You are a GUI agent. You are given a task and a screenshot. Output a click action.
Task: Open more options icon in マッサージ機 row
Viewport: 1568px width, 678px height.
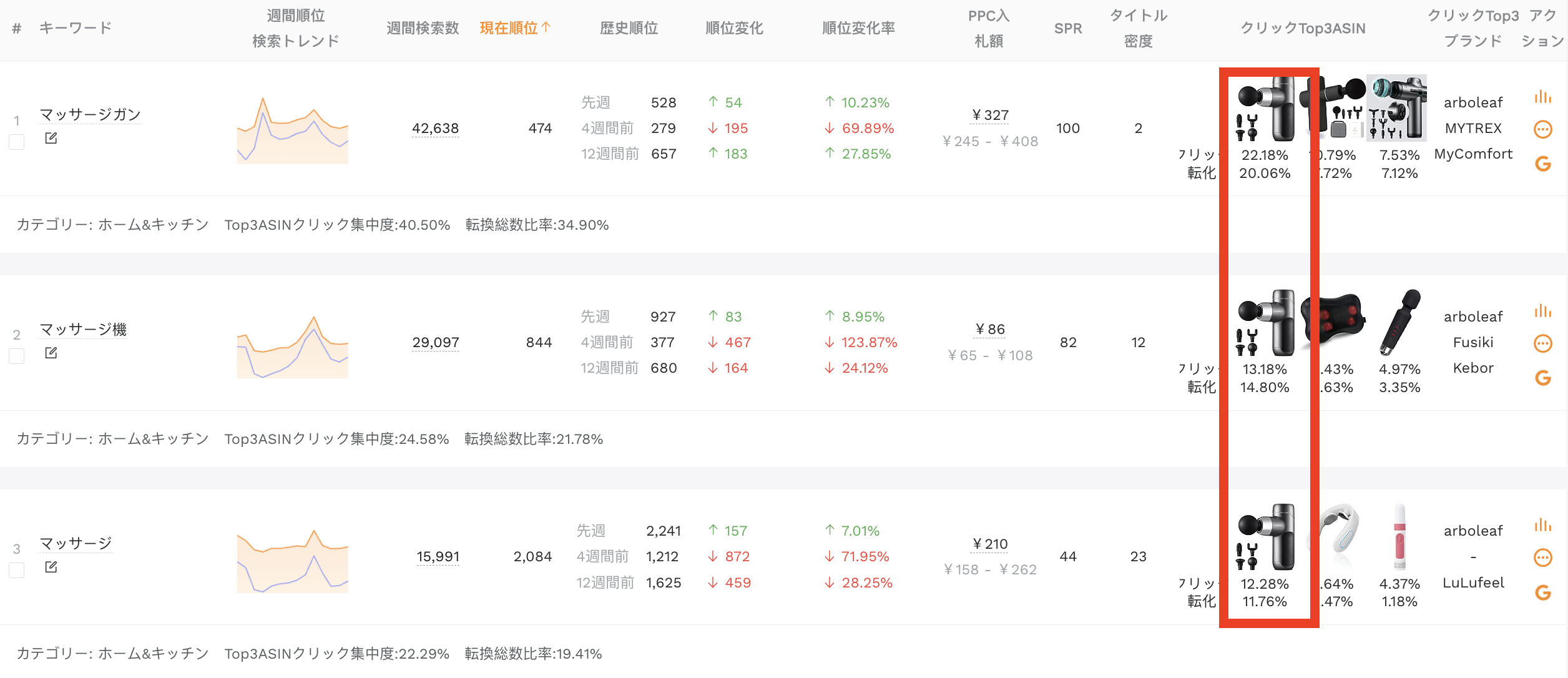tap(1542, 343)
